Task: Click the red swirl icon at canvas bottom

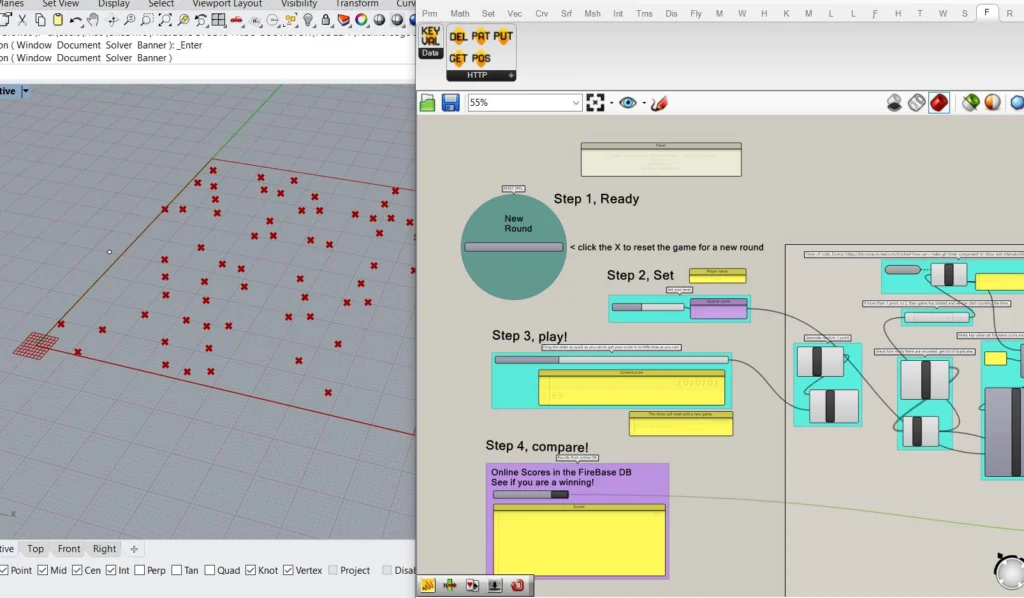Action: point(517,585)
